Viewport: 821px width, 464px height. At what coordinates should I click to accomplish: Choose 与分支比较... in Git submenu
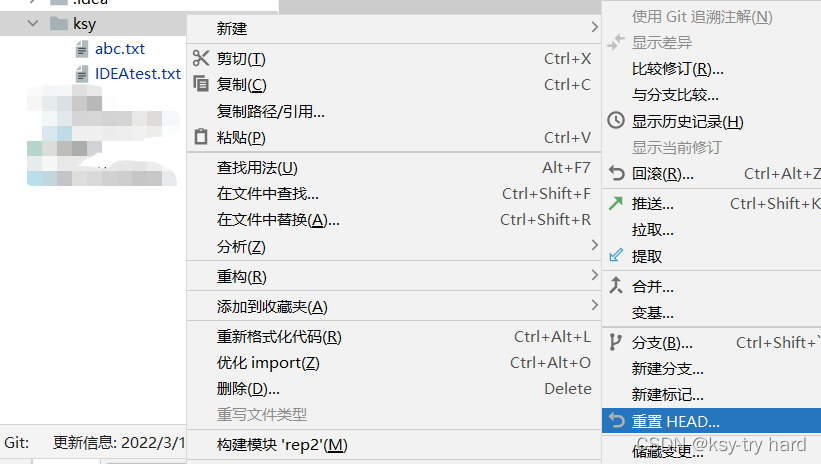712,95
